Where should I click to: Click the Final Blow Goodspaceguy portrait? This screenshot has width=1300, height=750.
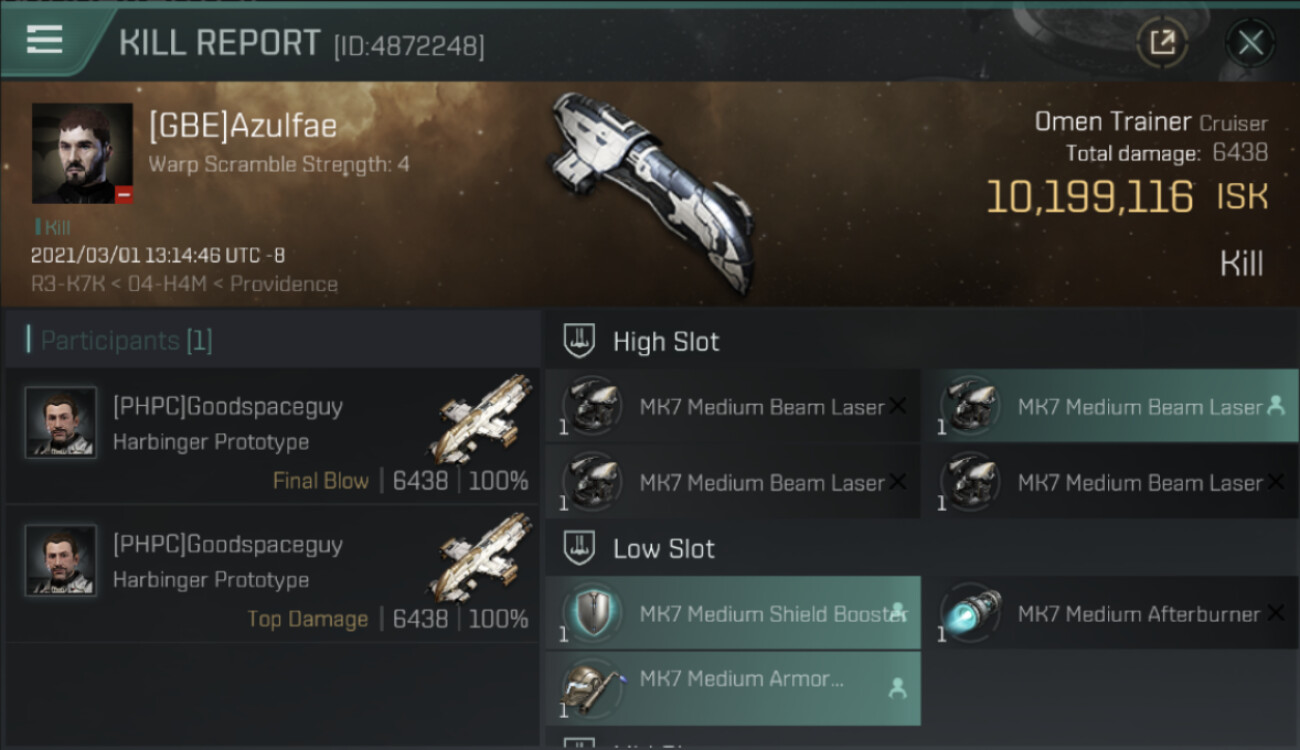(61, 423)
